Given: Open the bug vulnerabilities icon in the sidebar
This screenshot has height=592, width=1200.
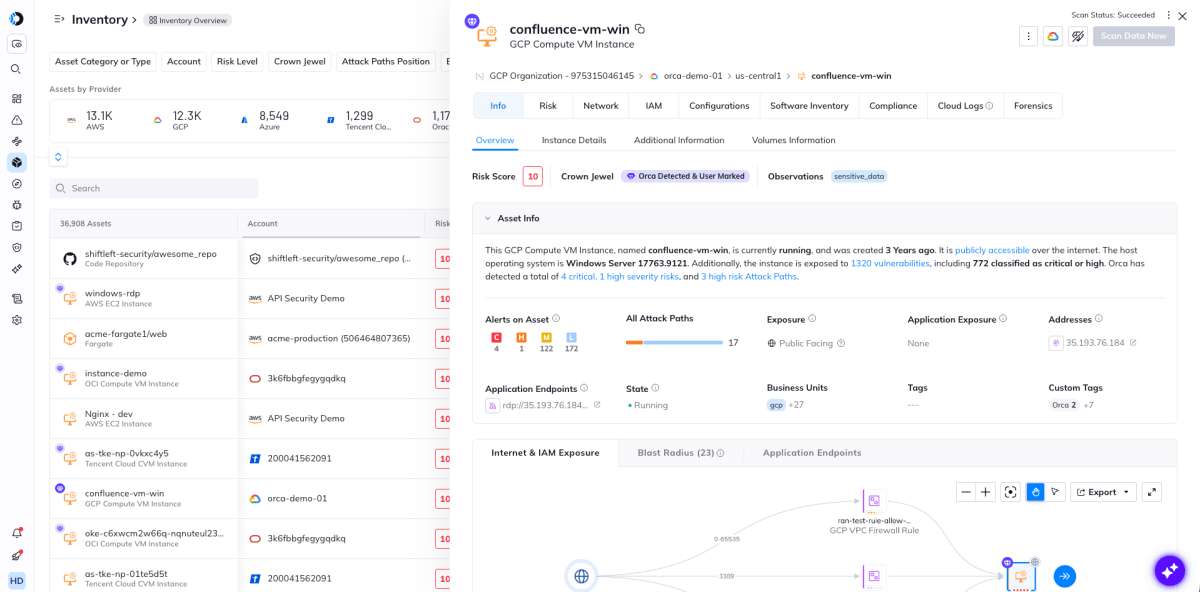Looking at the screenshot, I should 16,204.
